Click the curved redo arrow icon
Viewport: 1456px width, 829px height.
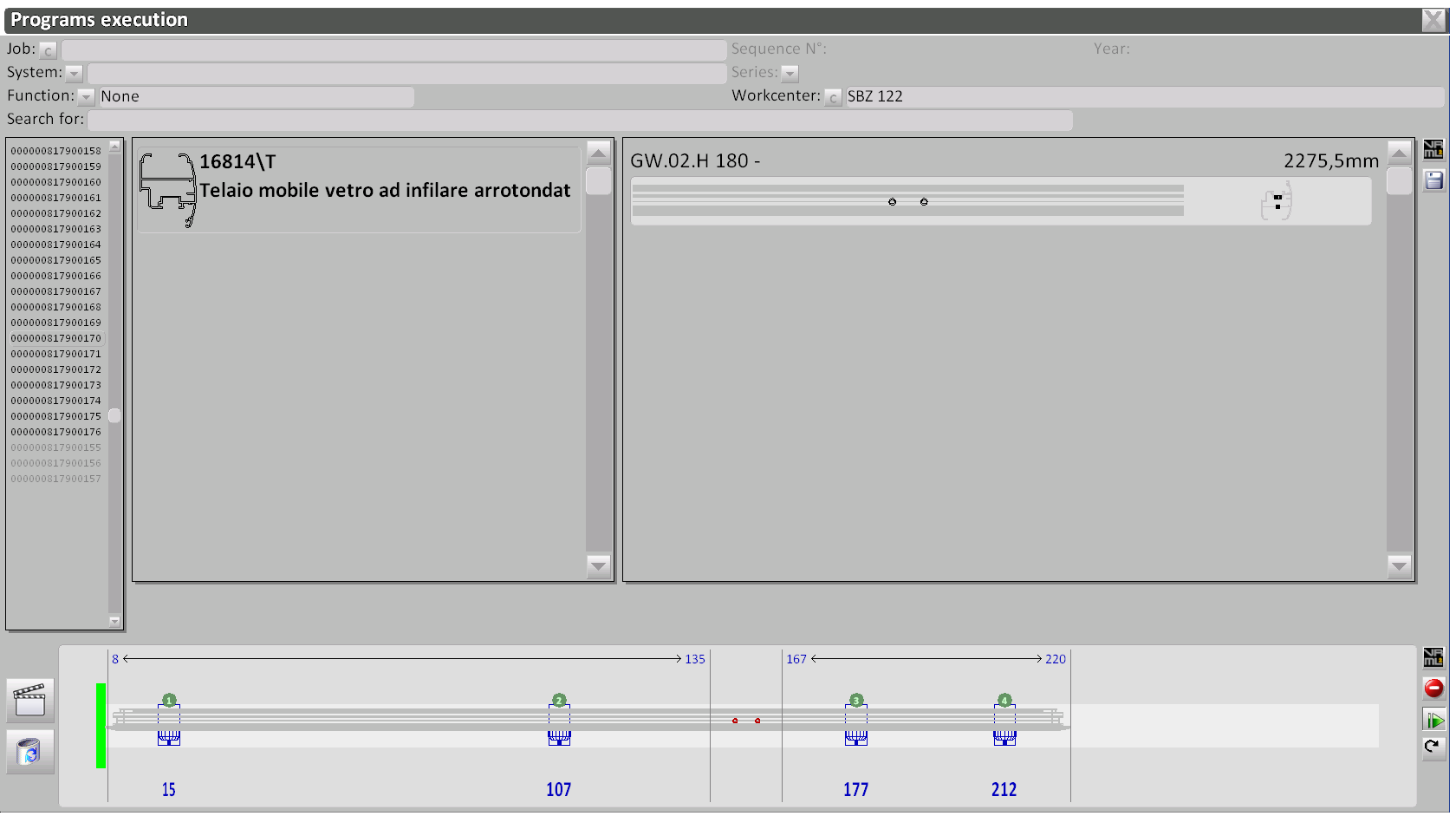[x=1433, y=747]
